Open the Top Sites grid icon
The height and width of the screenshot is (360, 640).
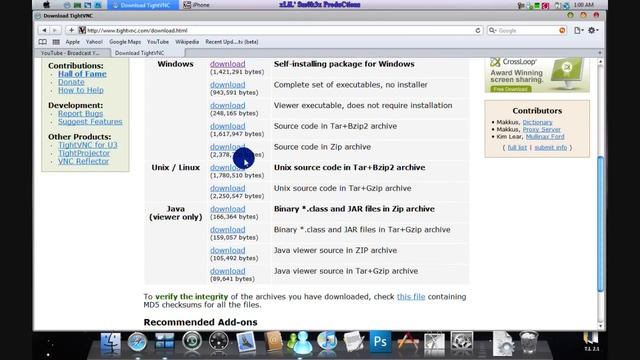(x=56, y=42)
